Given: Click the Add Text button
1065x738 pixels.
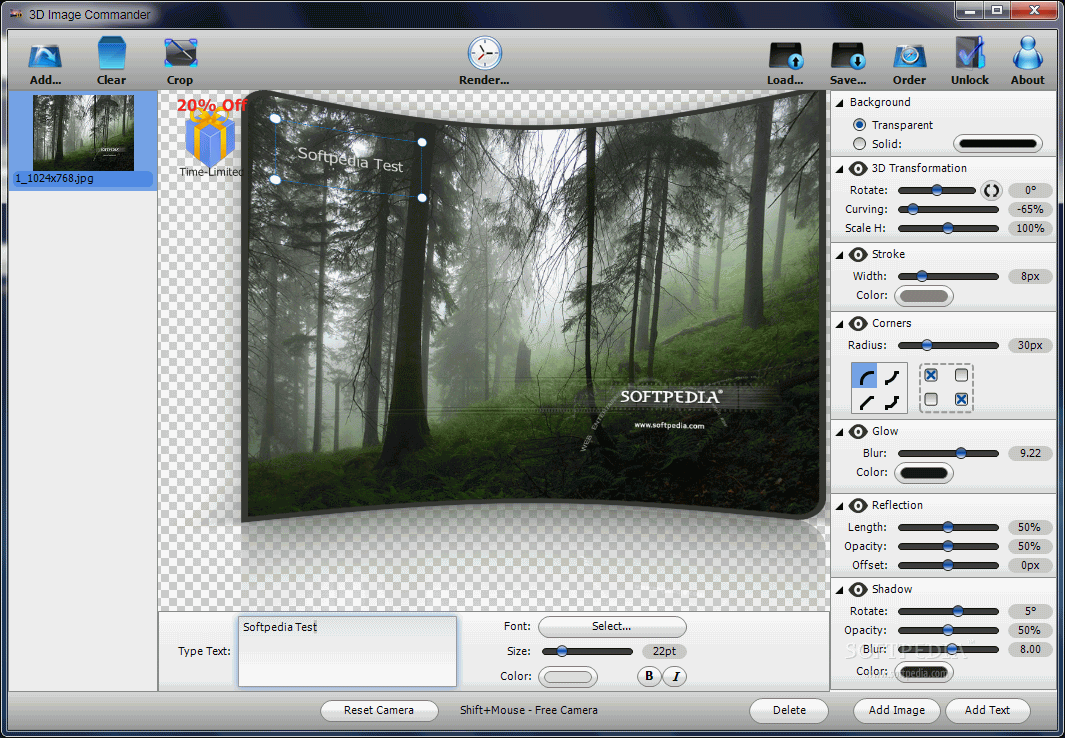Looking at the screenshot, I should tap(987, 710).
